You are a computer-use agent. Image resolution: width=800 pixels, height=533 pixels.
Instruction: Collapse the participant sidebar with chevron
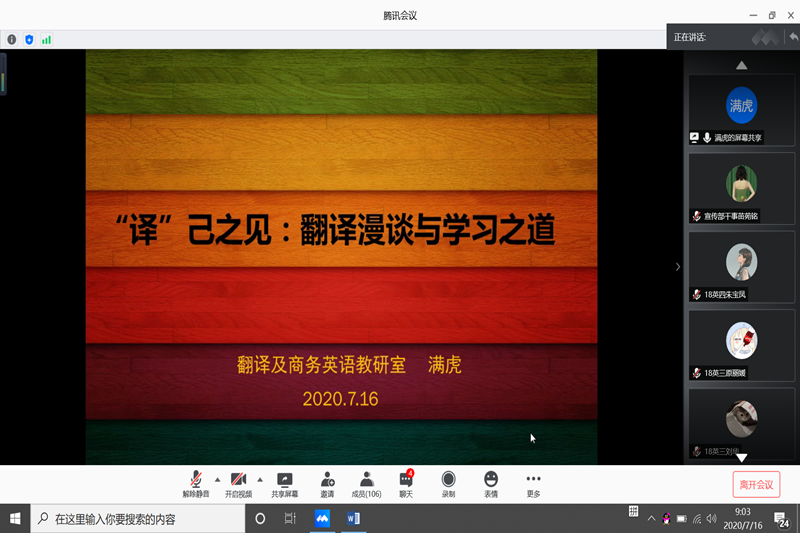677,266
